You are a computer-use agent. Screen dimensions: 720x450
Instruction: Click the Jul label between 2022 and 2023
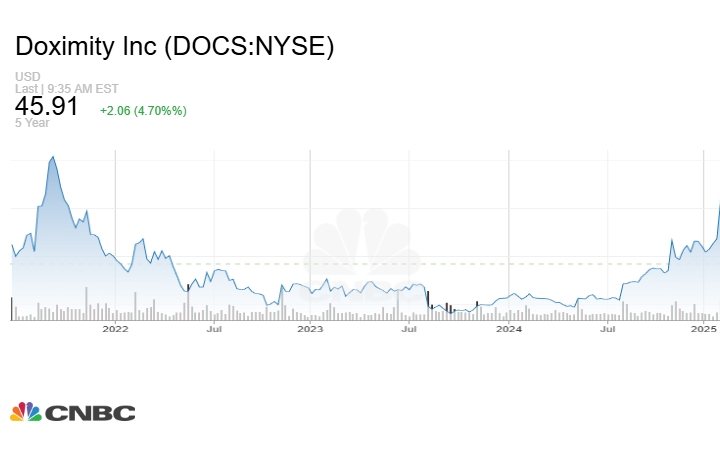click(x=214, y=329)
